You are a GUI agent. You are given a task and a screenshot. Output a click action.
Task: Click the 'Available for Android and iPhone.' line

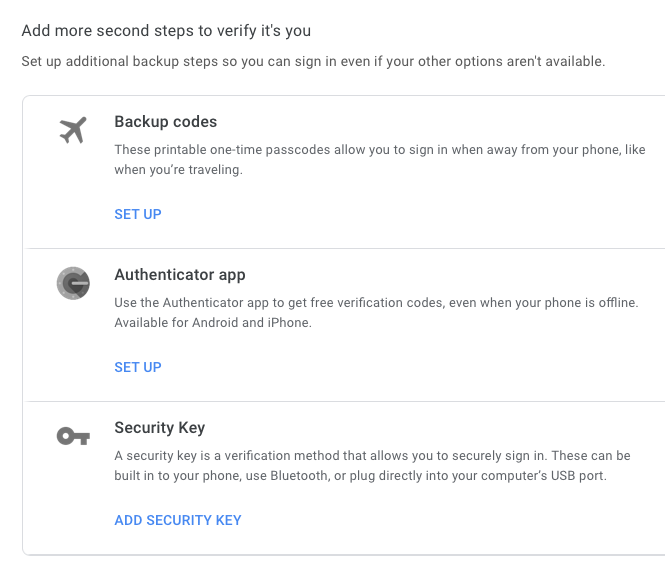(213, 323)
